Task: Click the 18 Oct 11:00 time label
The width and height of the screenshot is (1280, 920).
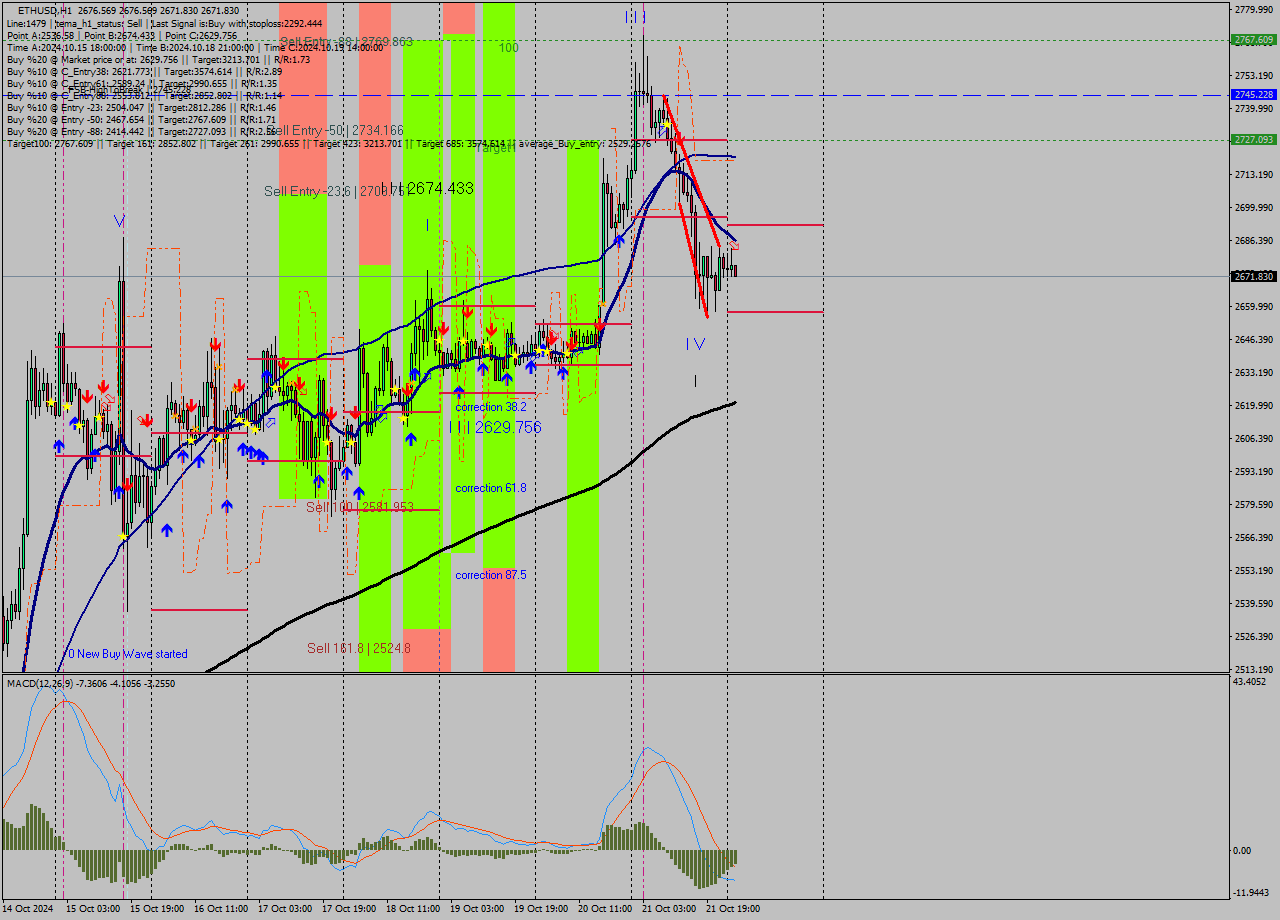Action: (x=413, y=909)
